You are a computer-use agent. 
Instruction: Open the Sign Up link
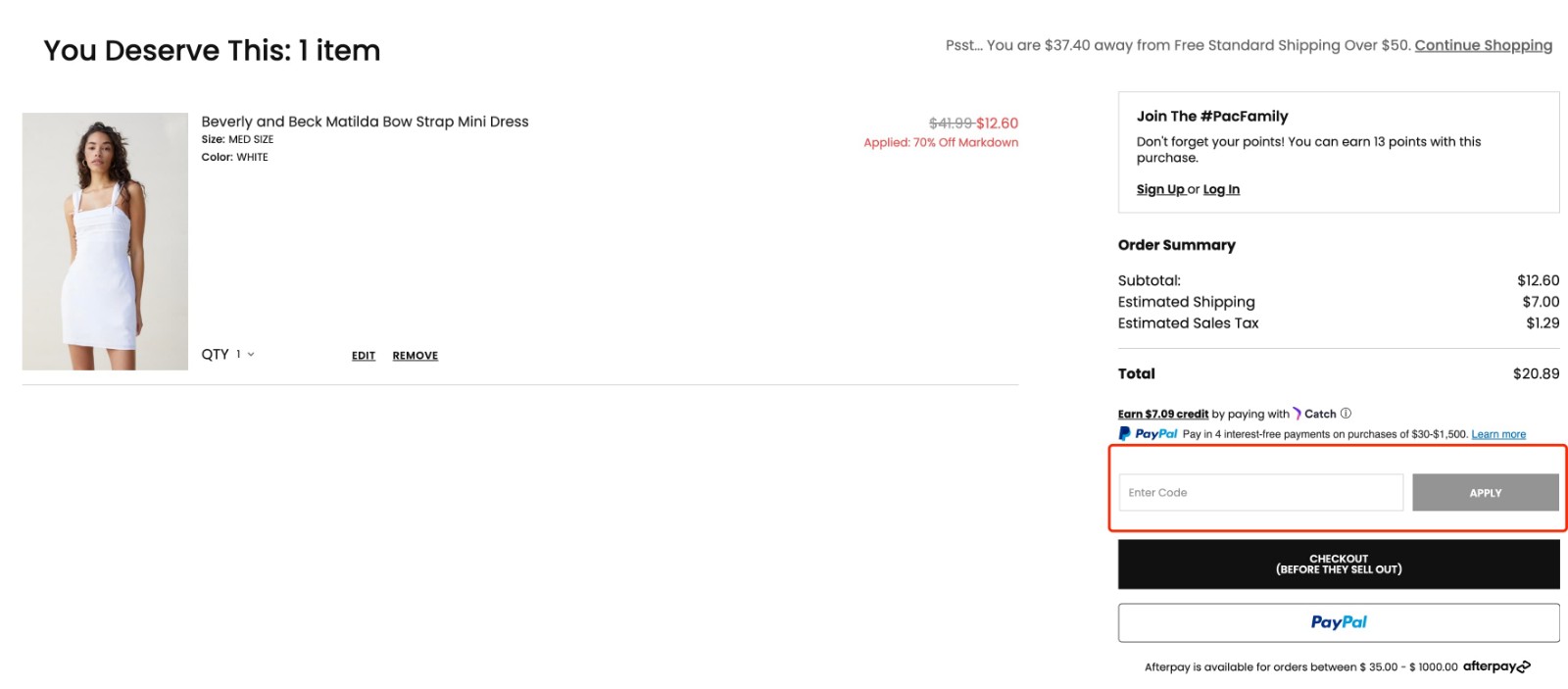coord(1160,188)
